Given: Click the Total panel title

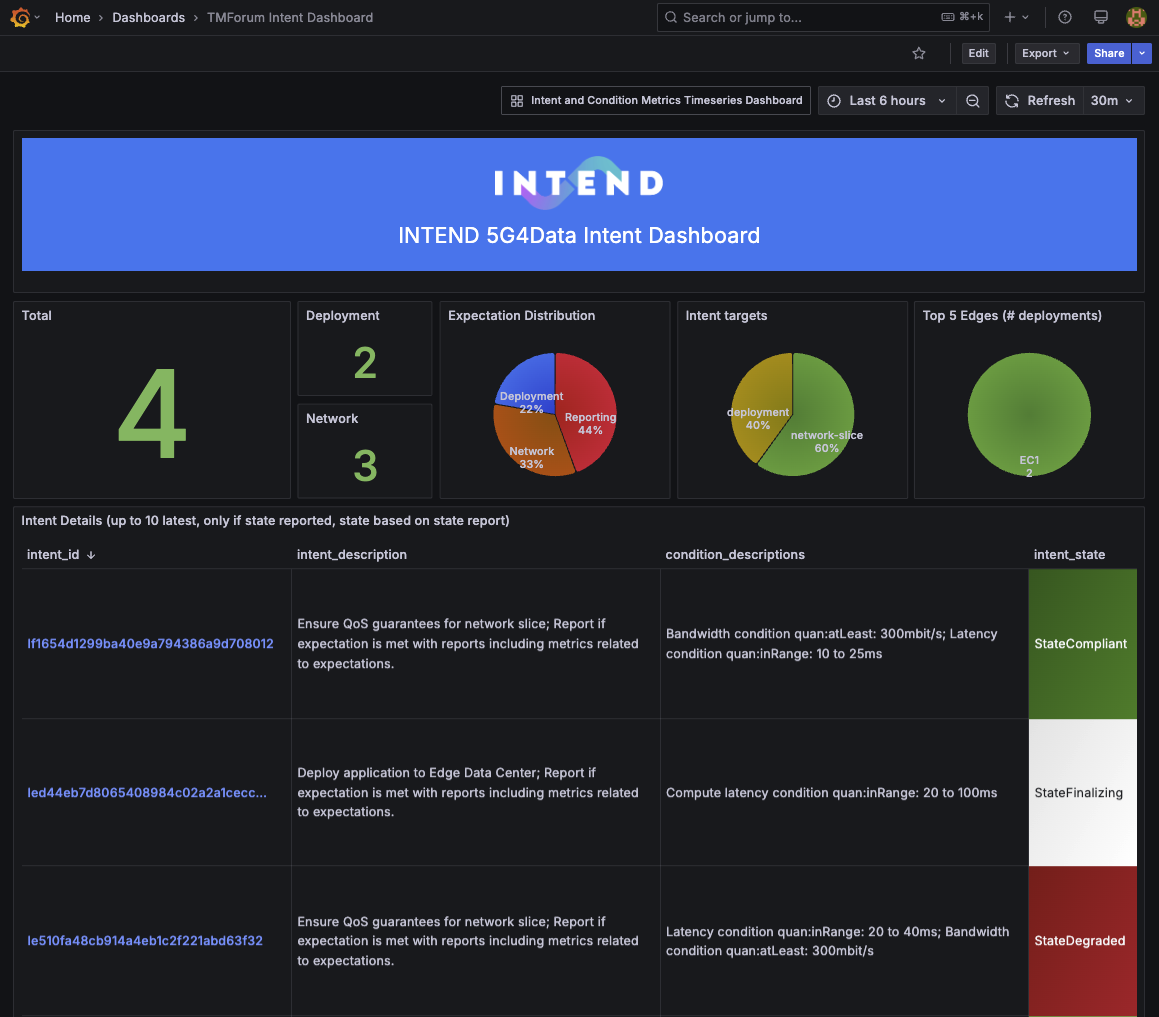Looking at the screenshot, I should click(x=36, y=316).
